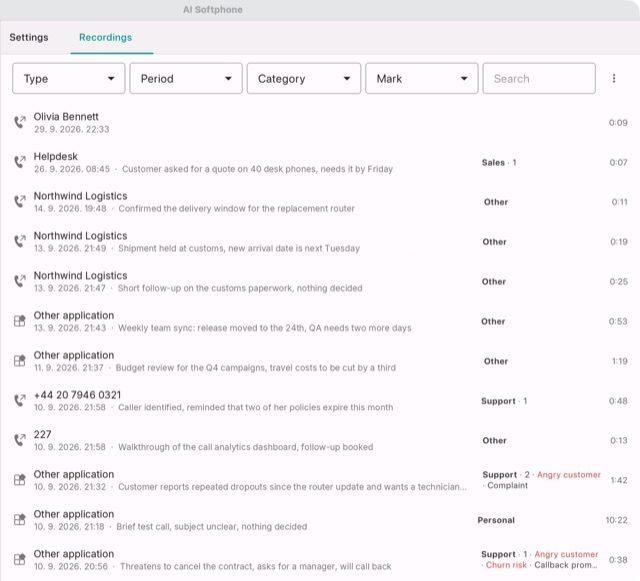Click the 0:09 duration of Olivia Bennett
Image resolution: width=640 pixels, height=581 pixels.
(x=618, y=122)
